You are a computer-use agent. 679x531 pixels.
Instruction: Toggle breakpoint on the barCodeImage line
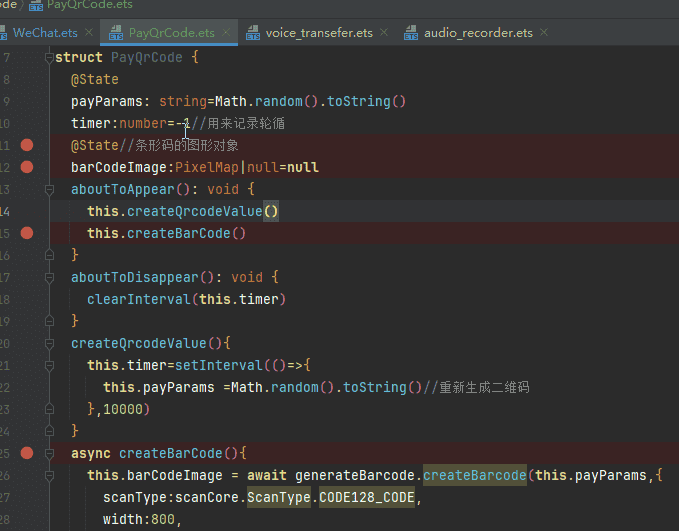[x=27, y=167]
